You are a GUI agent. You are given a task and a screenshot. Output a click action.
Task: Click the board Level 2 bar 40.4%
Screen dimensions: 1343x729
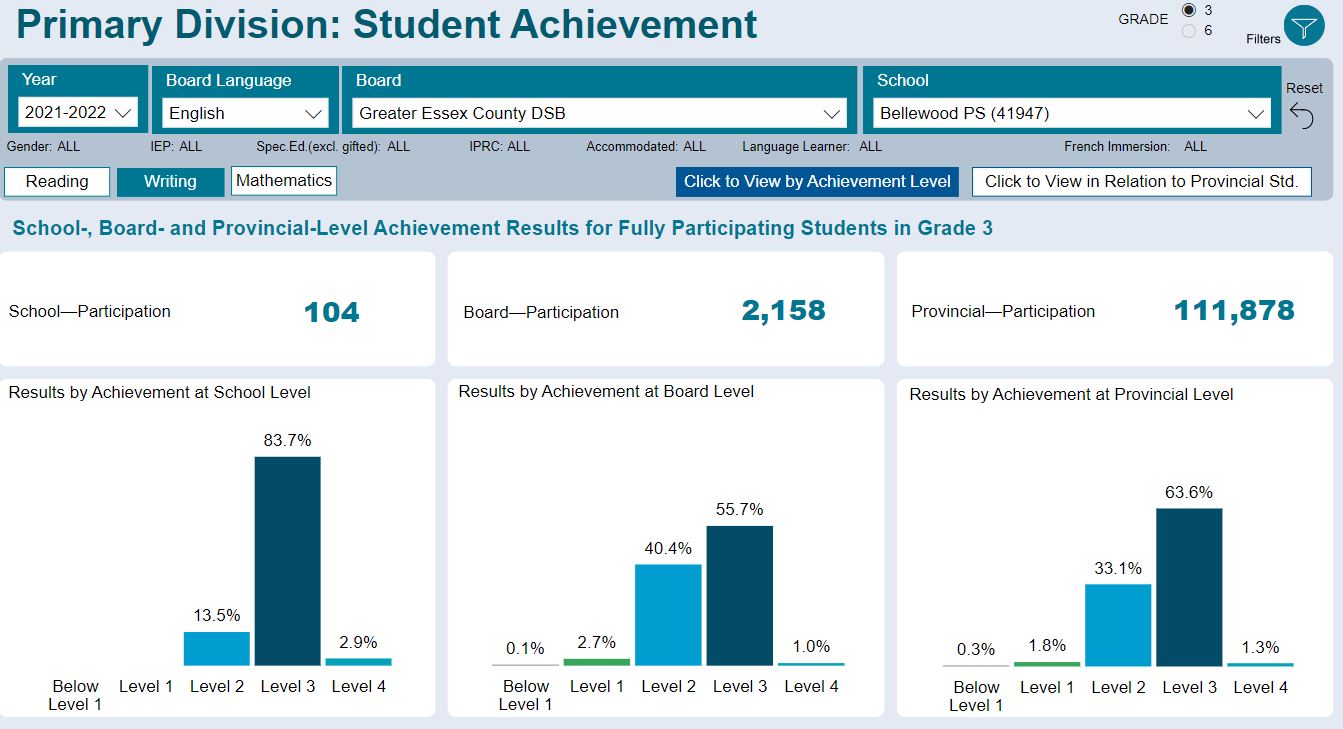tap(668, 615)
